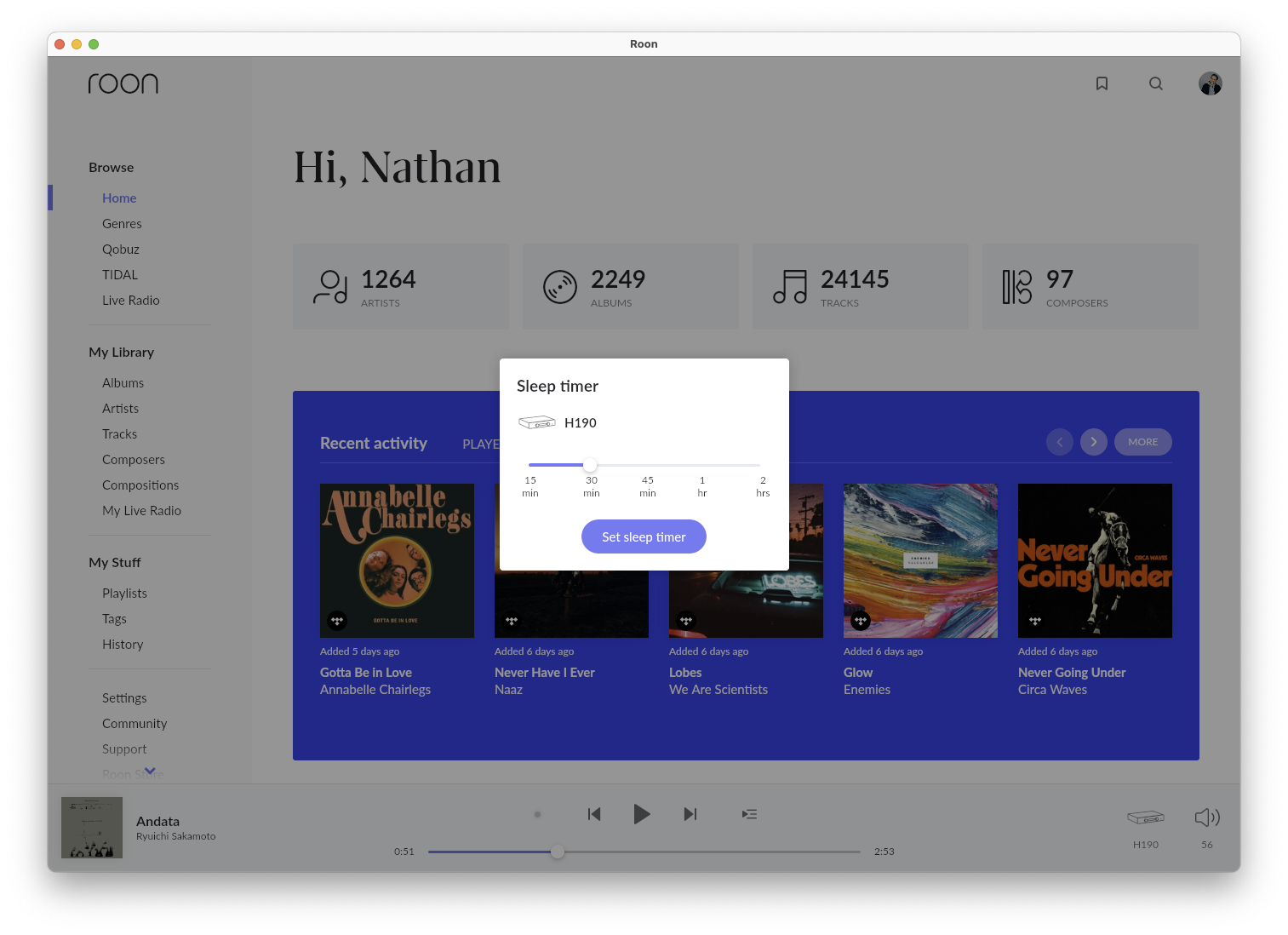Open TIDAL in the sidebar
The width and height of the screenshot is (1288, 935).
click(120, 274)
